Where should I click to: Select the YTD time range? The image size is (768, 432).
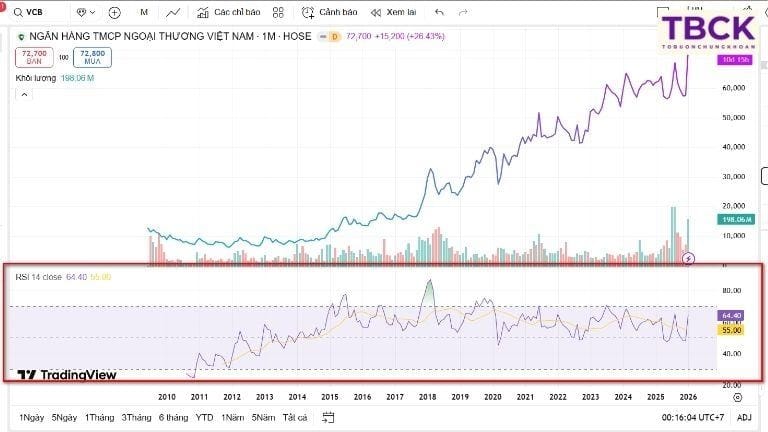click(204, 417)
